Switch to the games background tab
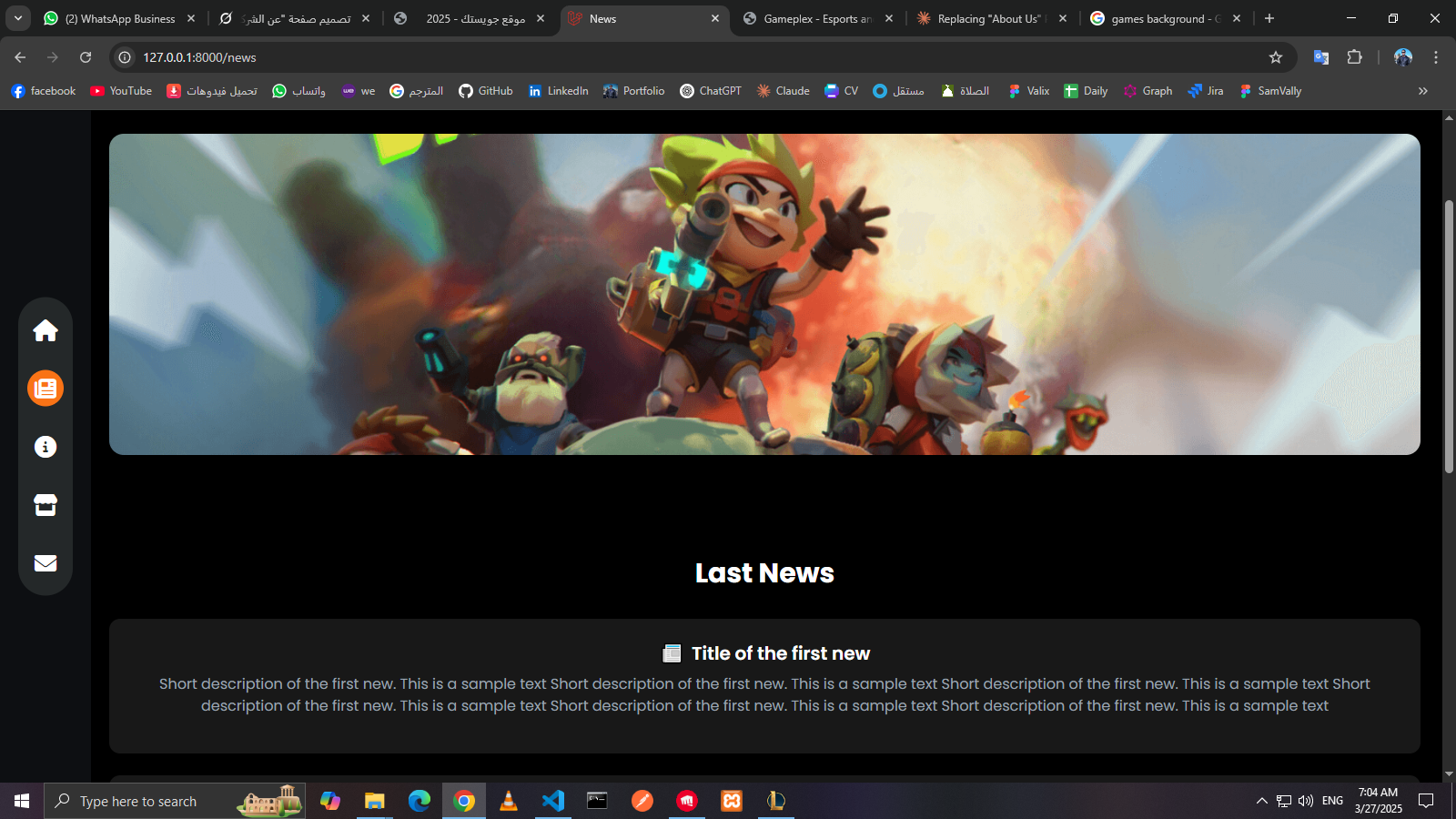Screen dimensions: 1456x819 (x=1164, y=18)
